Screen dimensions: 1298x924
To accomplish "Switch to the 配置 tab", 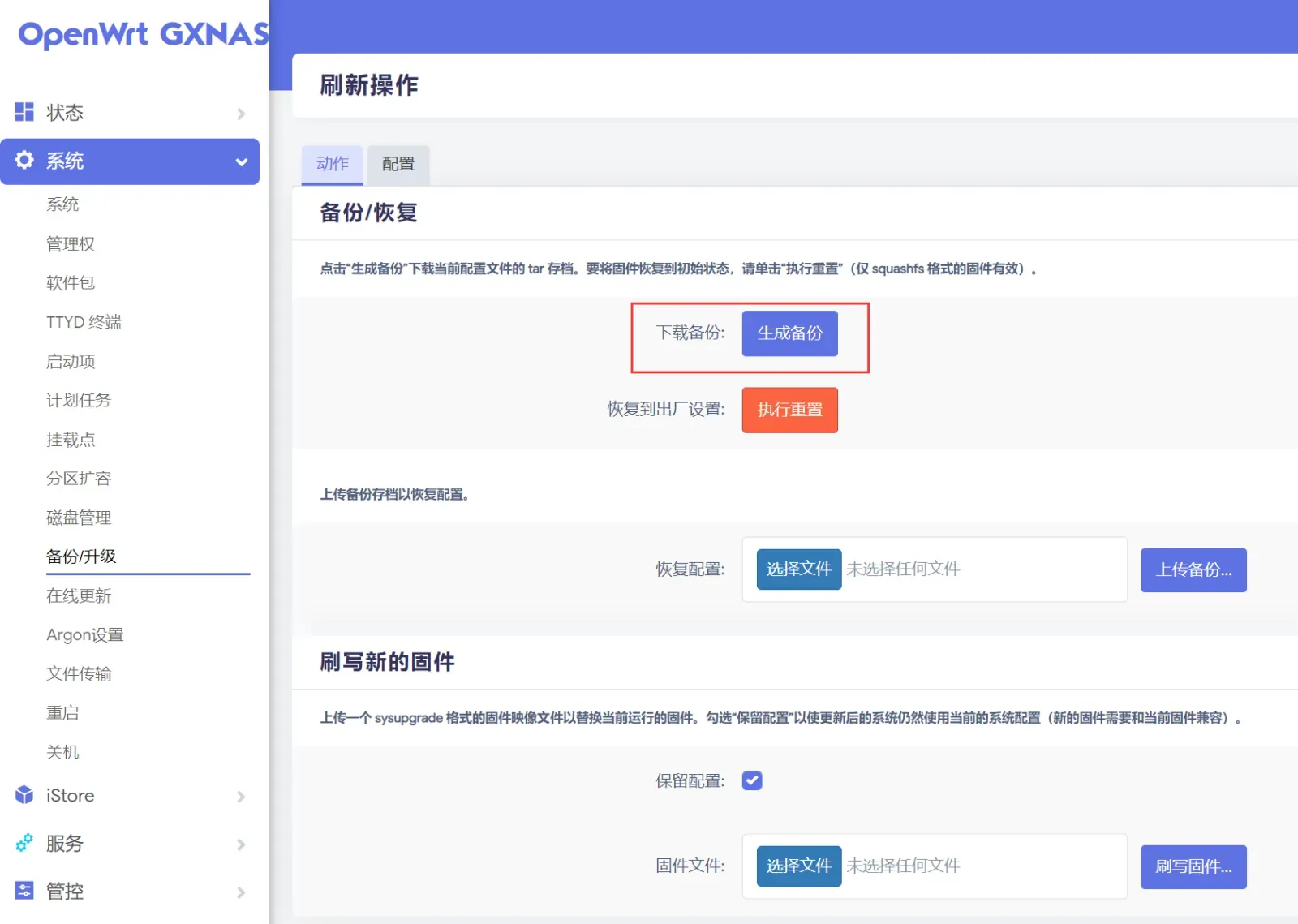I will click(x=398, y=165).
